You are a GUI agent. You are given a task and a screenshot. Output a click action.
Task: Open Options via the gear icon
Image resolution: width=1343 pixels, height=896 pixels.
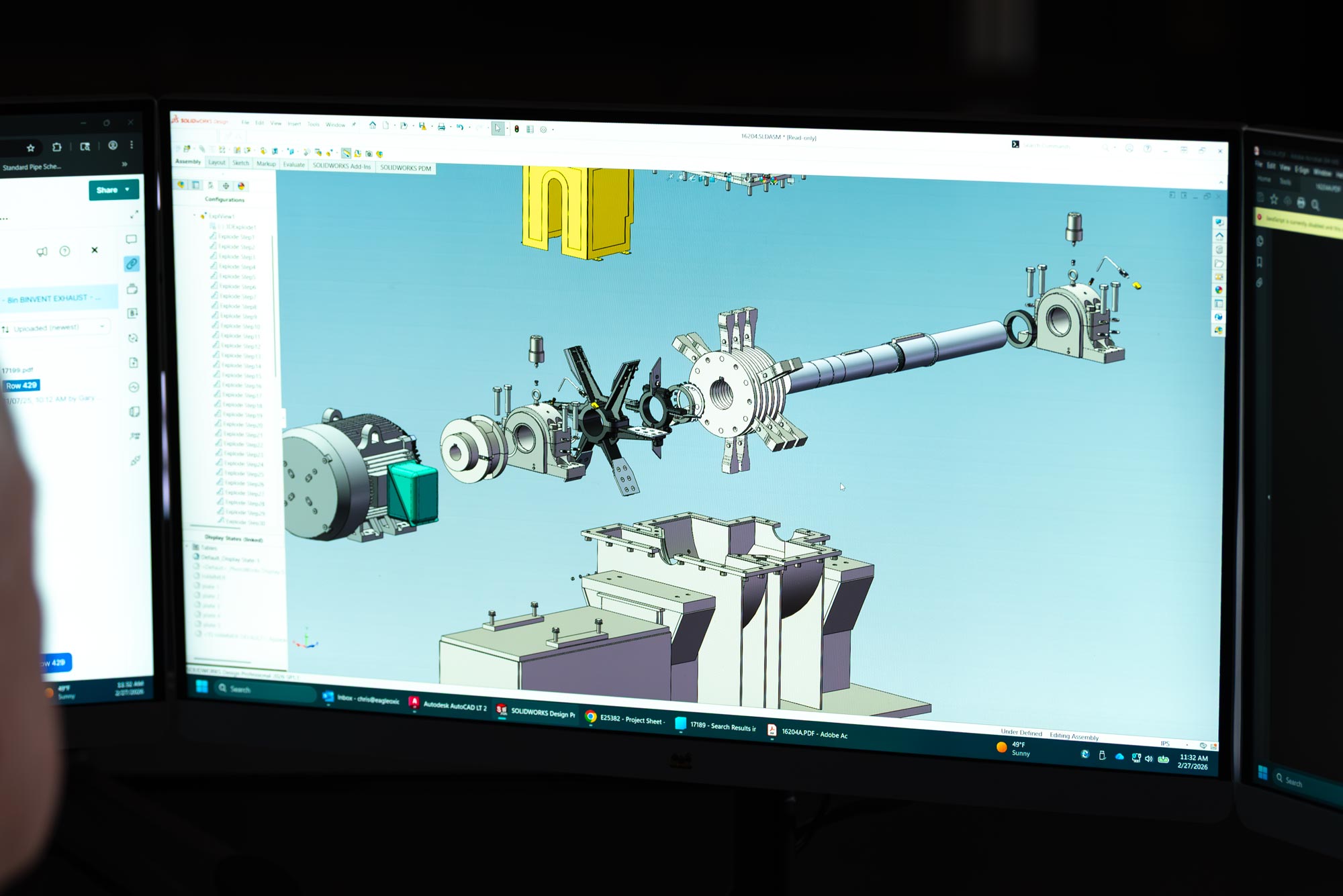click(543, 130)
